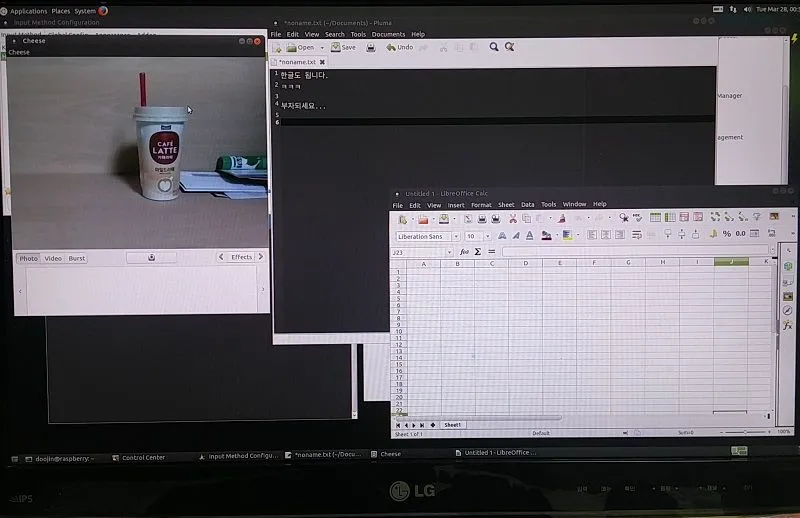
Task: Click the Sum (Σ) icon in formula bar
Action: click(478, 252)
